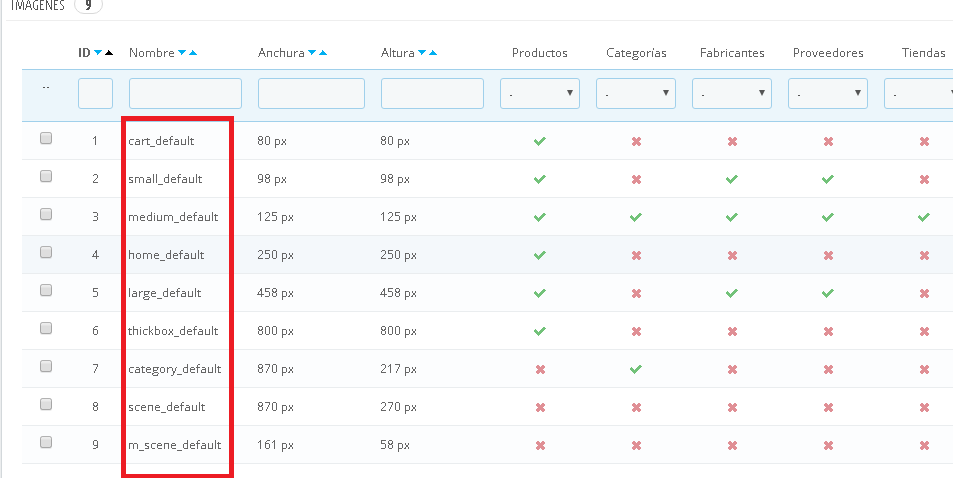953x478 pixels.
Task: Click the scene_default image type name
Action: coord(167,407)
